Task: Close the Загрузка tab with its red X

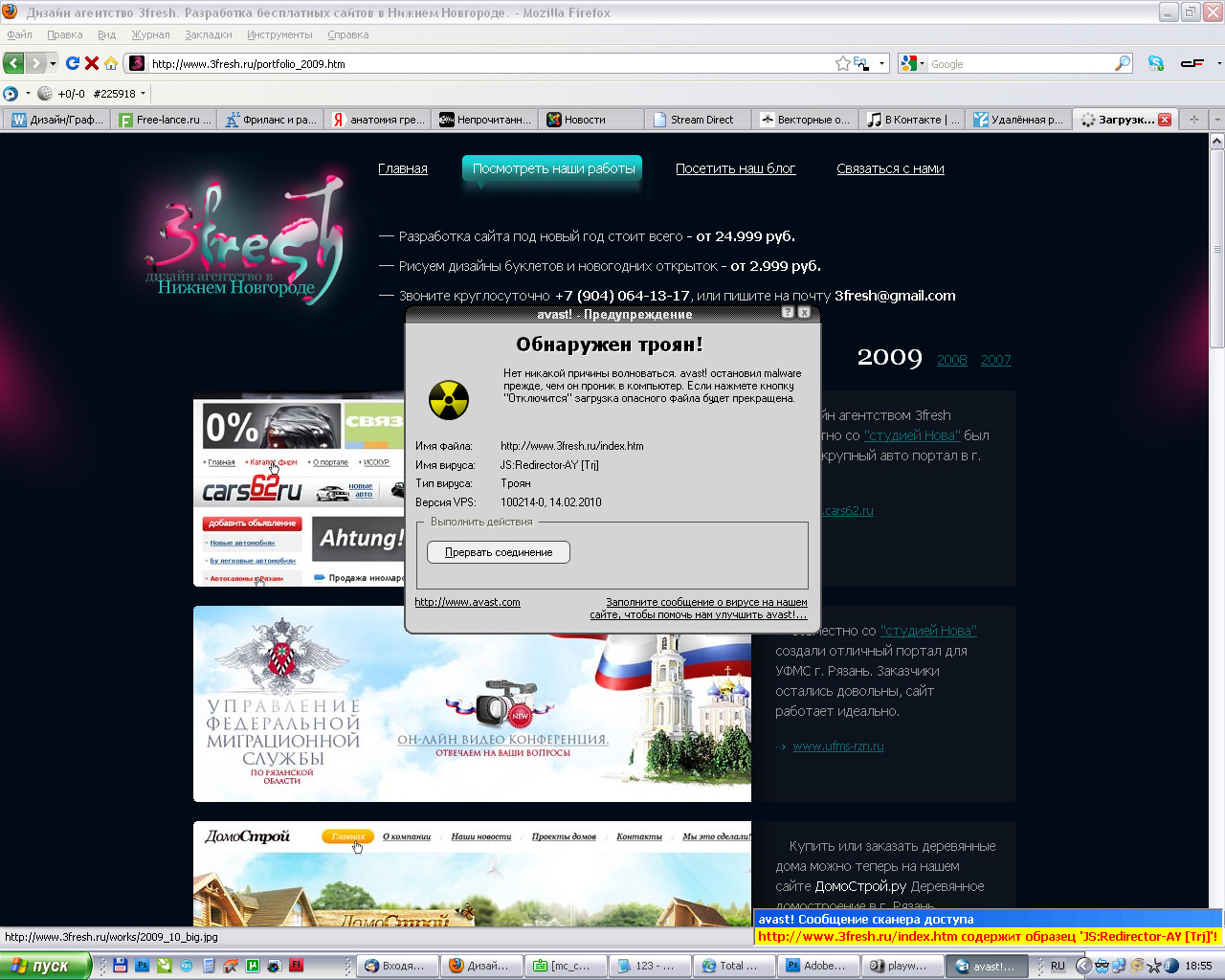Action: point(1165,120)
